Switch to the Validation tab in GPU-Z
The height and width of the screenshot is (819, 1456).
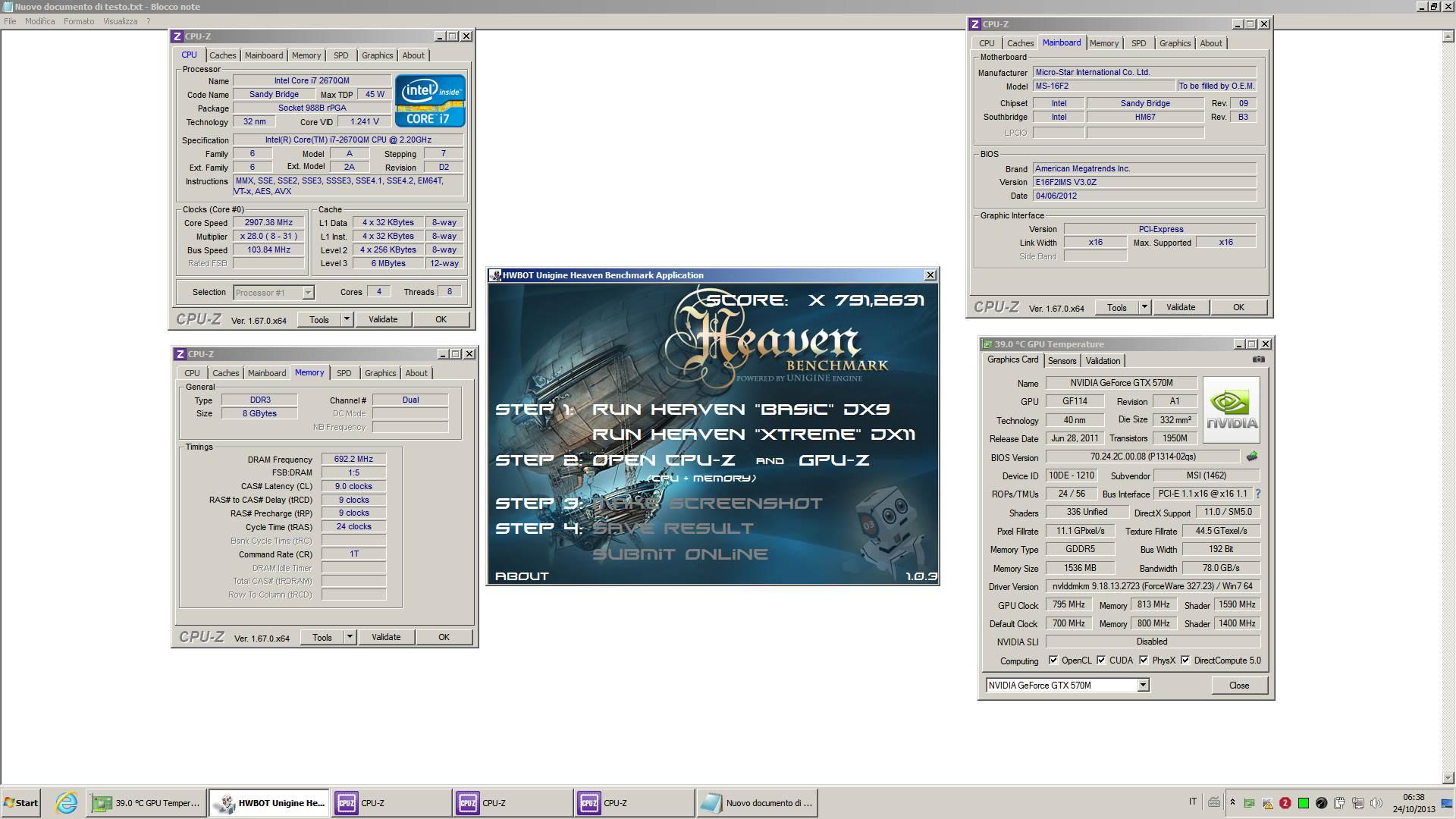[1103, 361]
